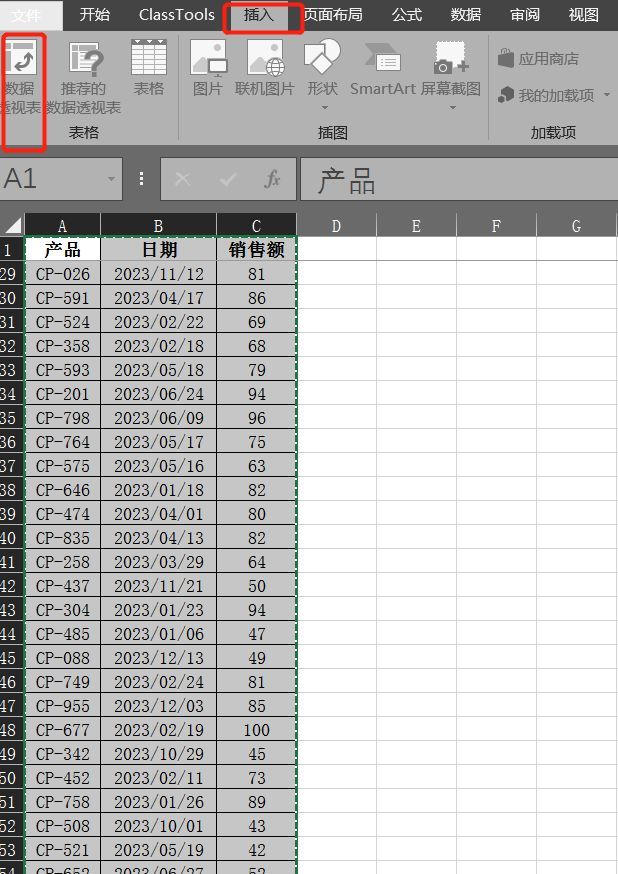Switch to the Review (审阅) tab

click(x=525, y=14)
